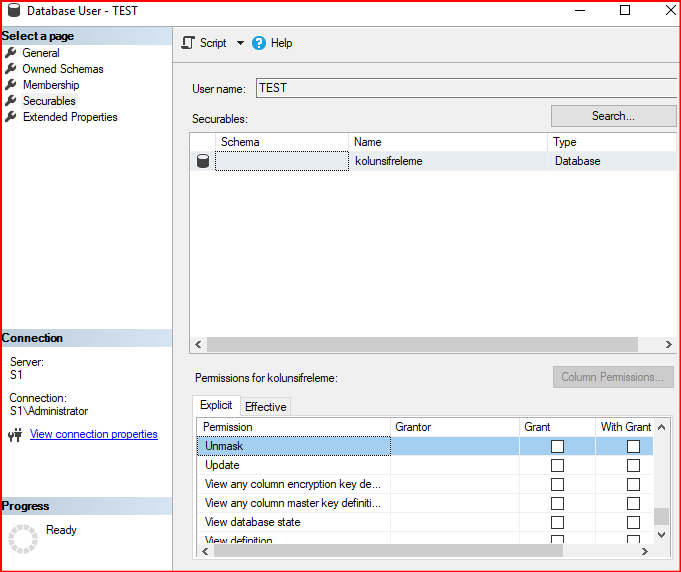Tick With Grant for View database state

[633, 522]
